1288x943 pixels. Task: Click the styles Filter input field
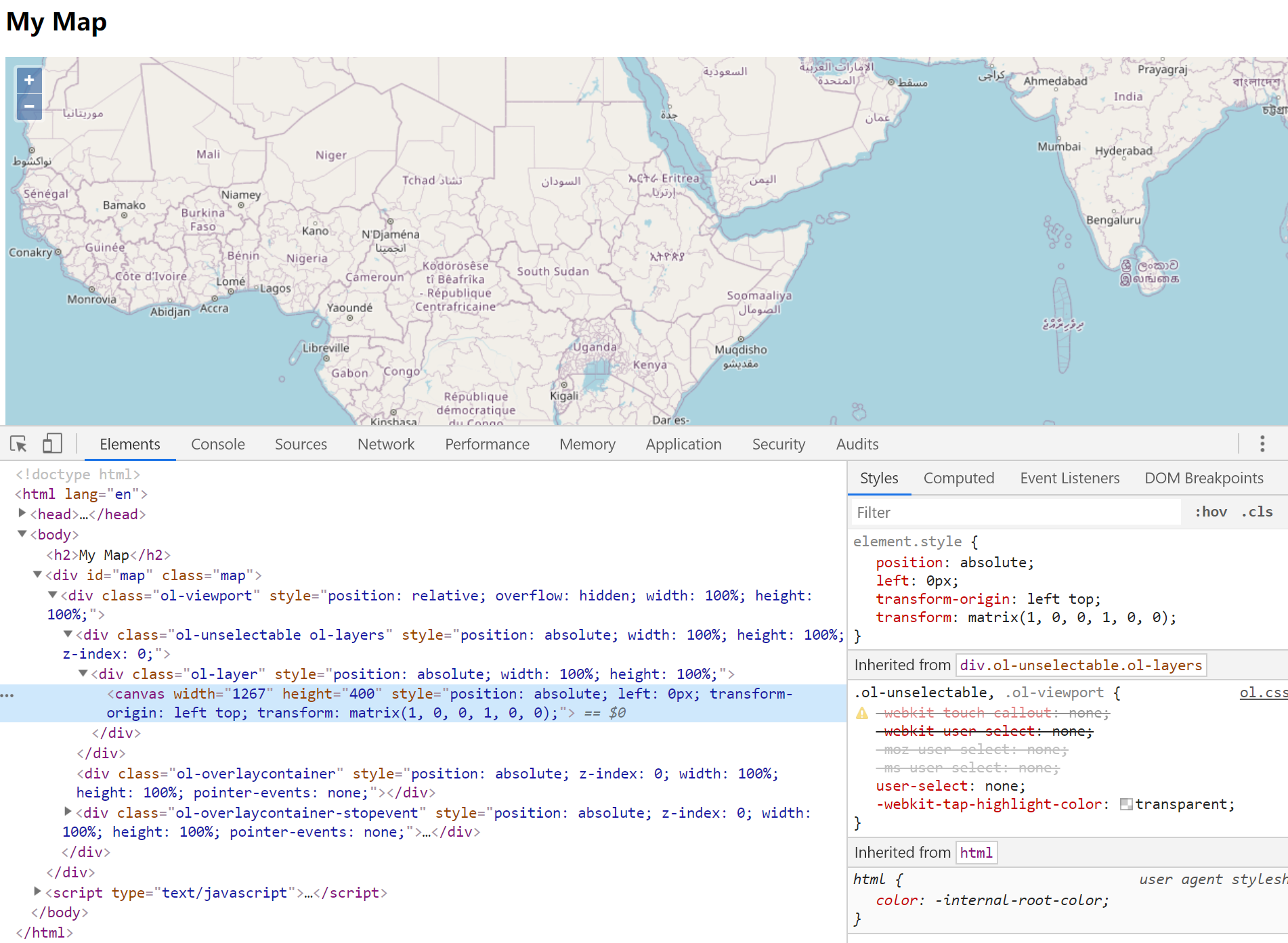tap(1016, 512)
